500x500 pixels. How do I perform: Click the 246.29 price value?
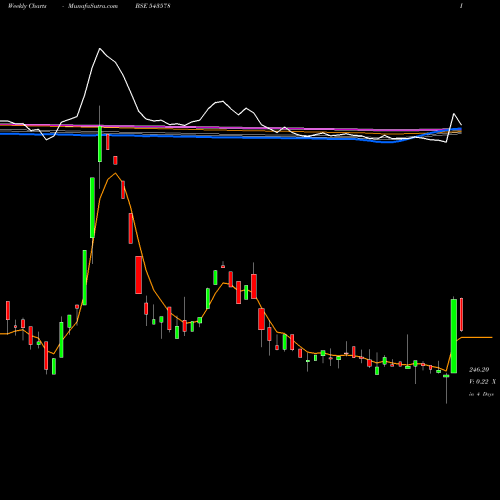(479, 370)
